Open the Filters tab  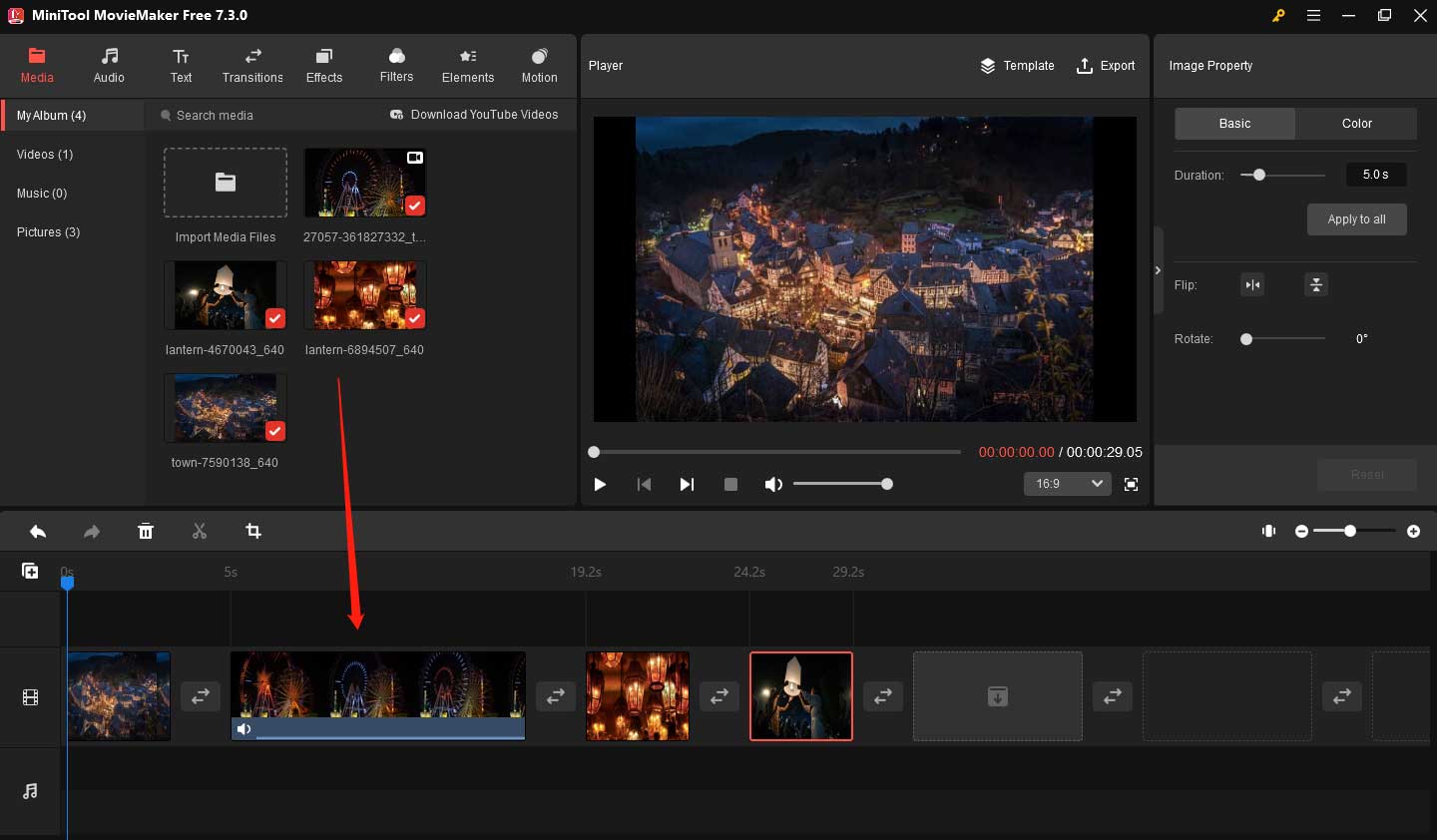click(x=396, y=66)
